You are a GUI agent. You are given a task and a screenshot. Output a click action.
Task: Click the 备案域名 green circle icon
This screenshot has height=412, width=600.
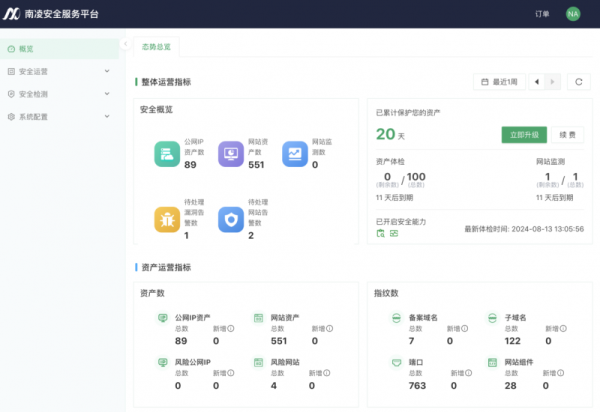click(397, 318)
